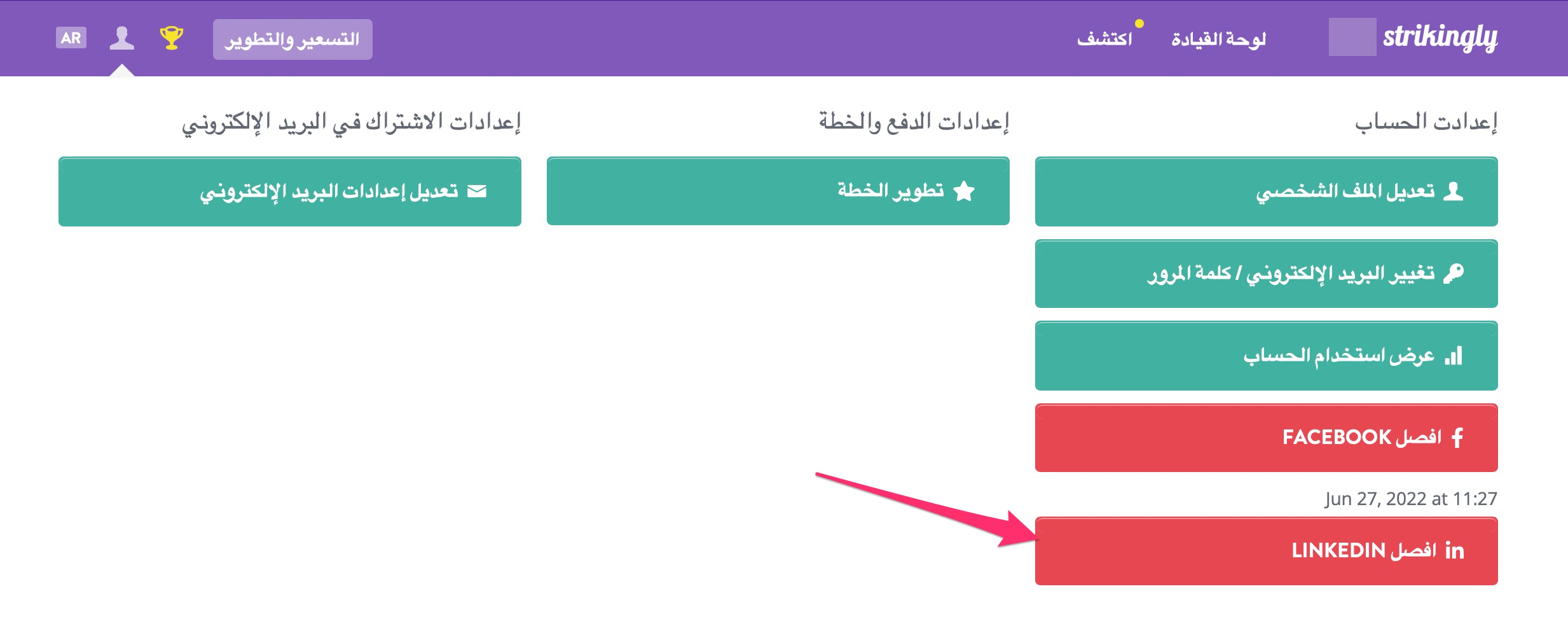Open the اكتشف discover menu item
The height and width of the screenshot is (640, 1568).
point(1104,39)
